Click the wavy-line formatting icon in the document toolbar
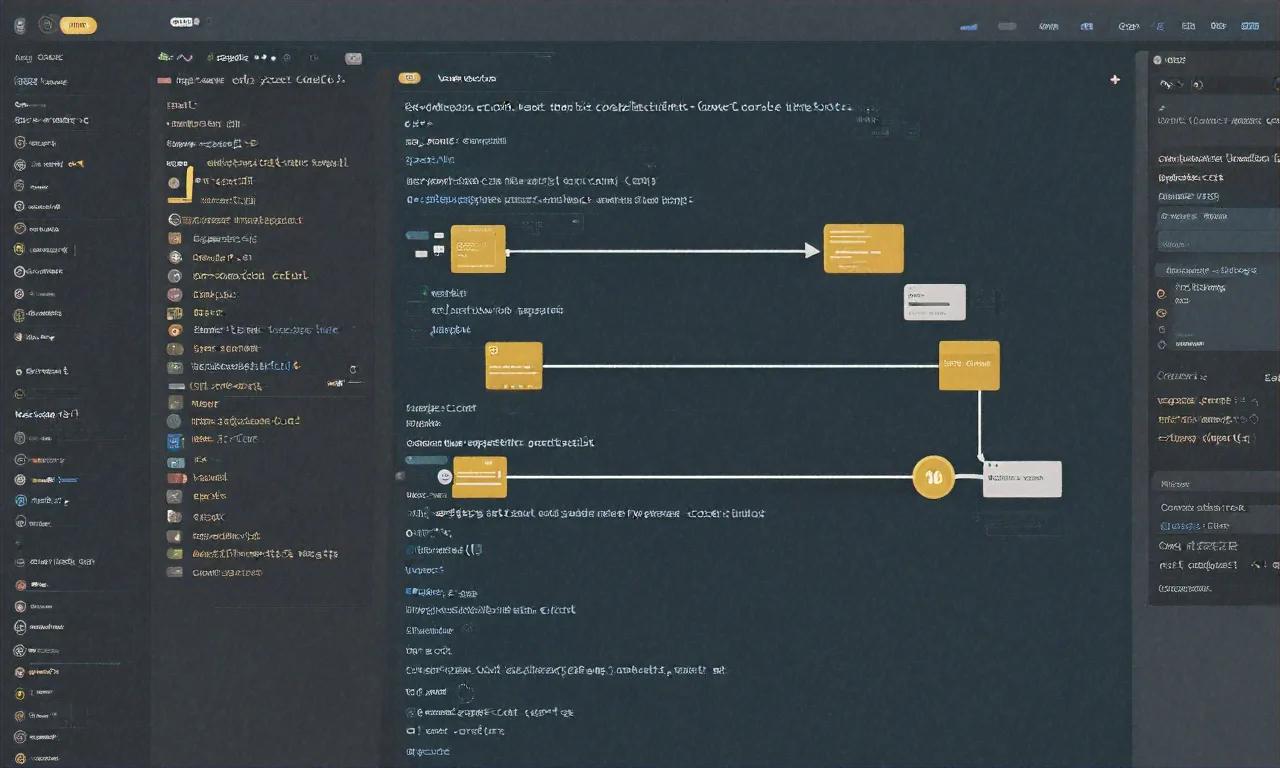1280x768 pixels. 184,57
